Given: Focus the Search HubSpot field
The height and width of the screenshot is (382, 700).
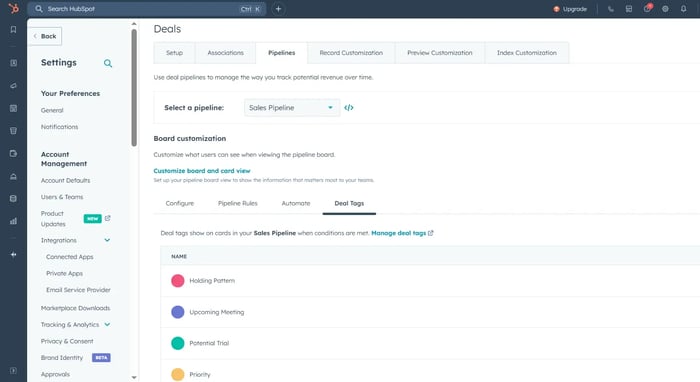Looking at the screenshot, I should point(147,9).
